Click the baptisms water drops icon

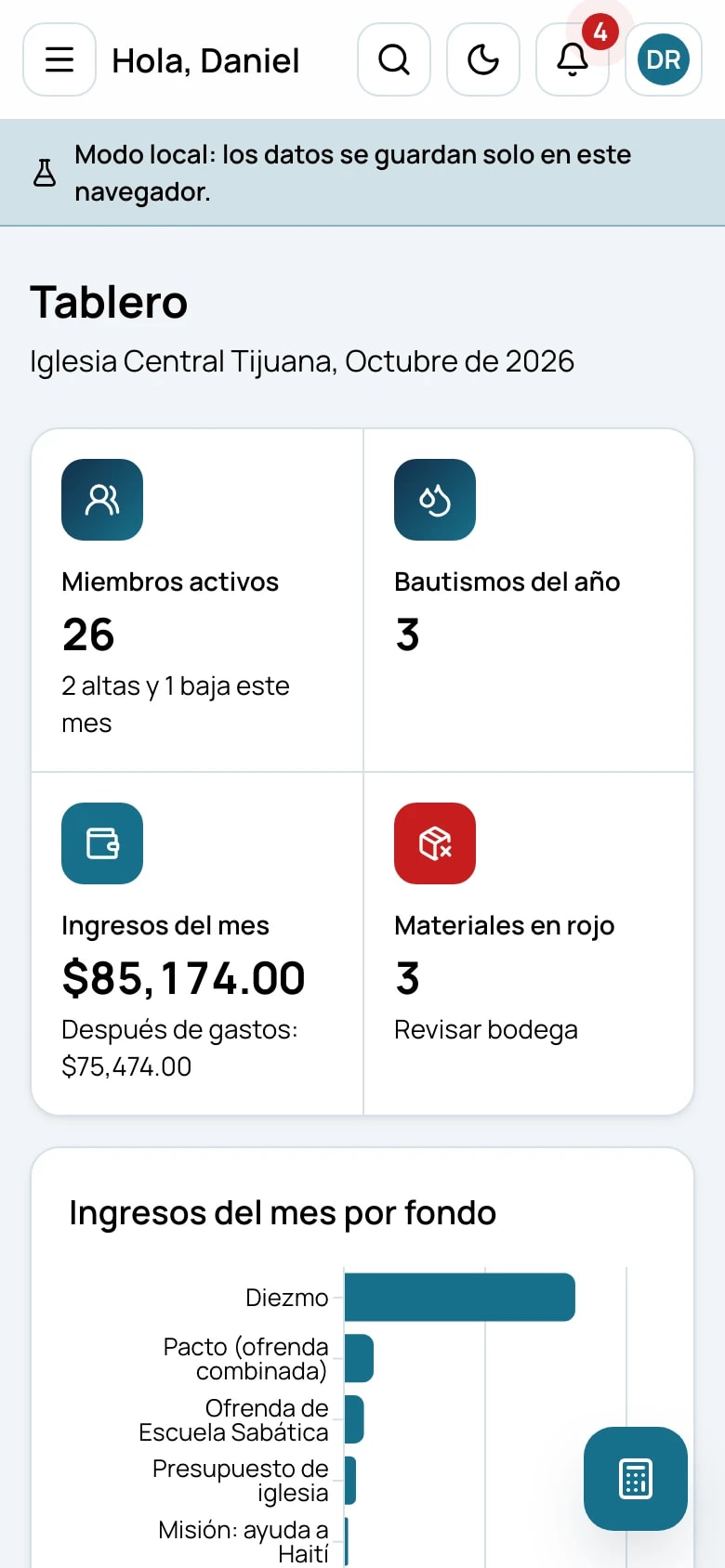(x=435, y=500)
